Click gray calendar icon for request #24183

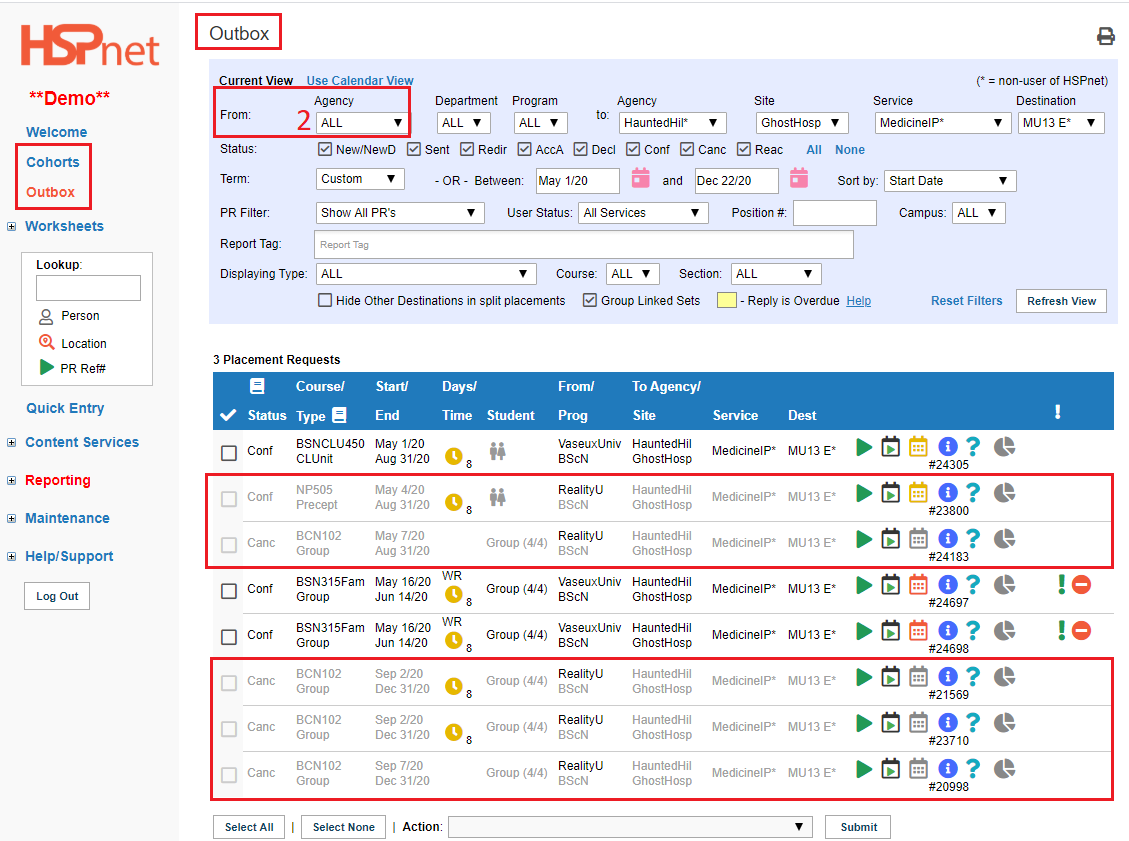click(918, 539)
